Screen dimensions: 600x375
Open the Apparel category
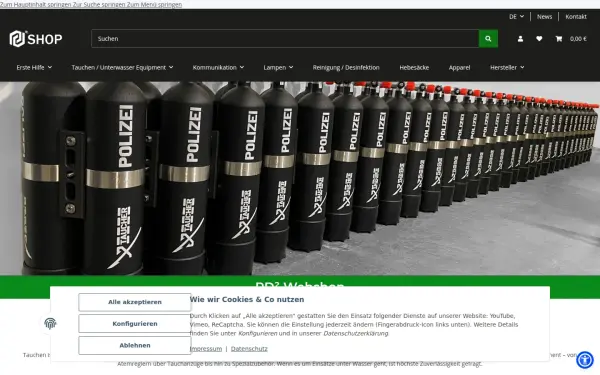[459, 67]
